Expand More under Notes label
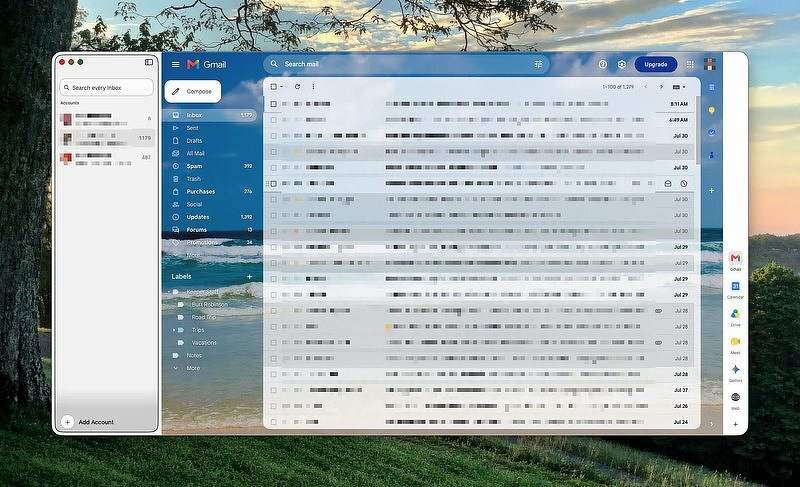Image resolution: width=800 pixels, height=487 pixels. 193,368
